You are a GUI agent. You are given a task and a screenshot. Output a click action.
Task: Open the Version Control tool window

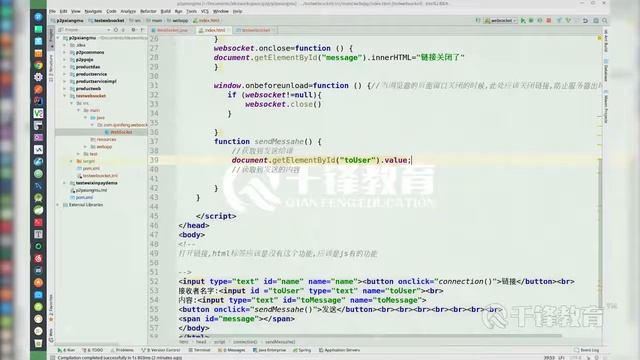pyautogui.click(x=160, y=350)
